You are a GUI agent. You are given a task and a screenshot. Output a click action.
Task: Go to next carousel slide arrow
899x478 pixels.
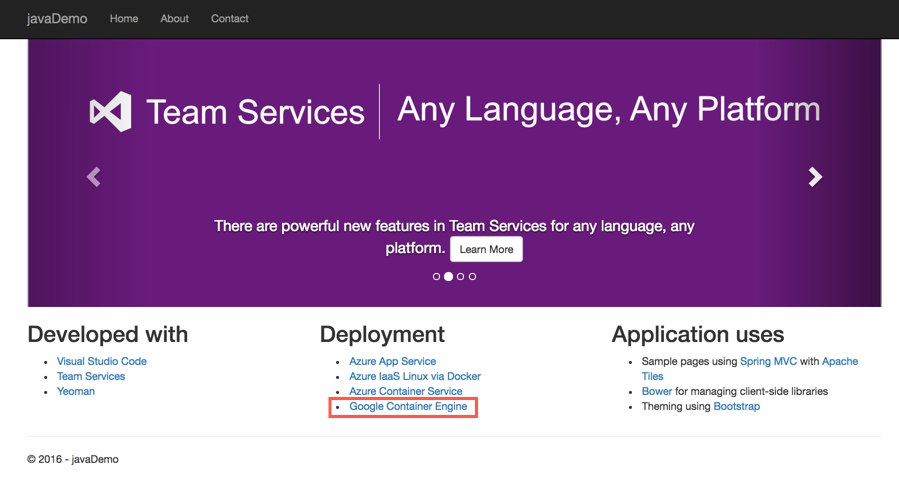click(x=815, y=177)
